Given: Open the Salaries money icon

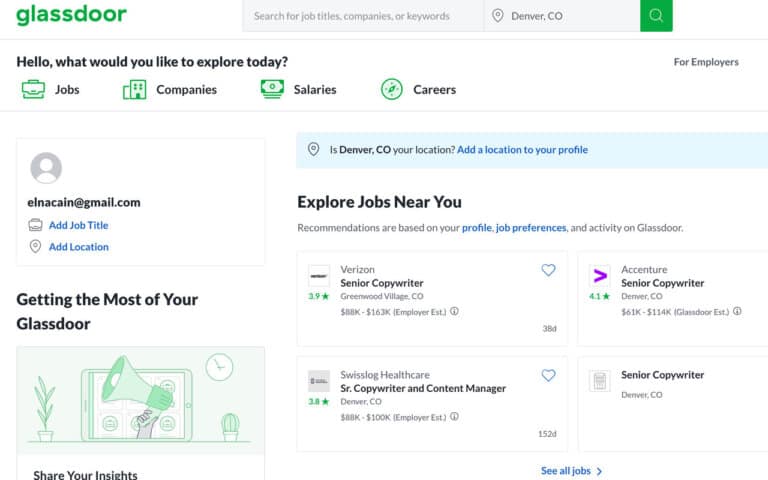Looking at the screenshot, I should [272, 89].
